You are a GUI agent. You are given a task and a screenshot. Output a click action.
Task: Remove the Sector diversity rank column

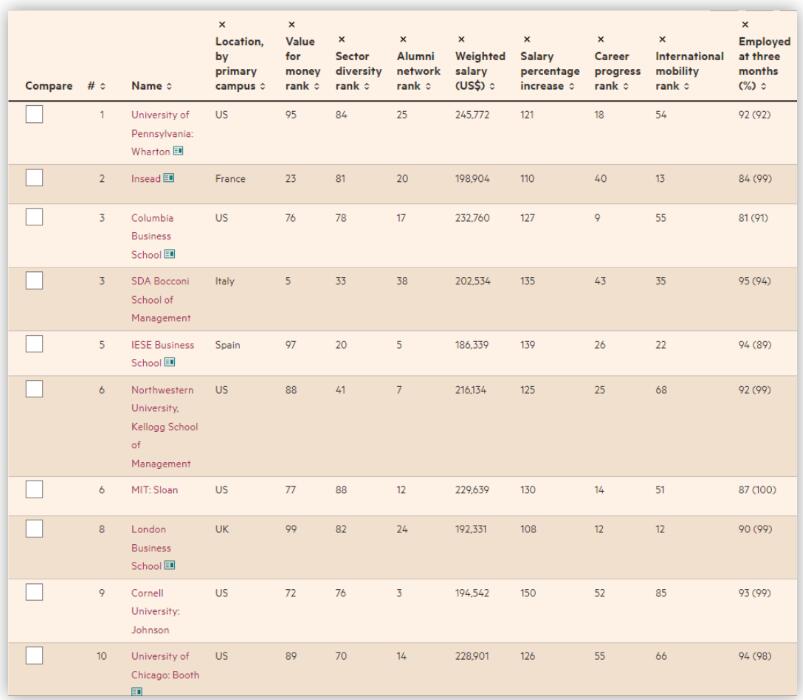342,39
